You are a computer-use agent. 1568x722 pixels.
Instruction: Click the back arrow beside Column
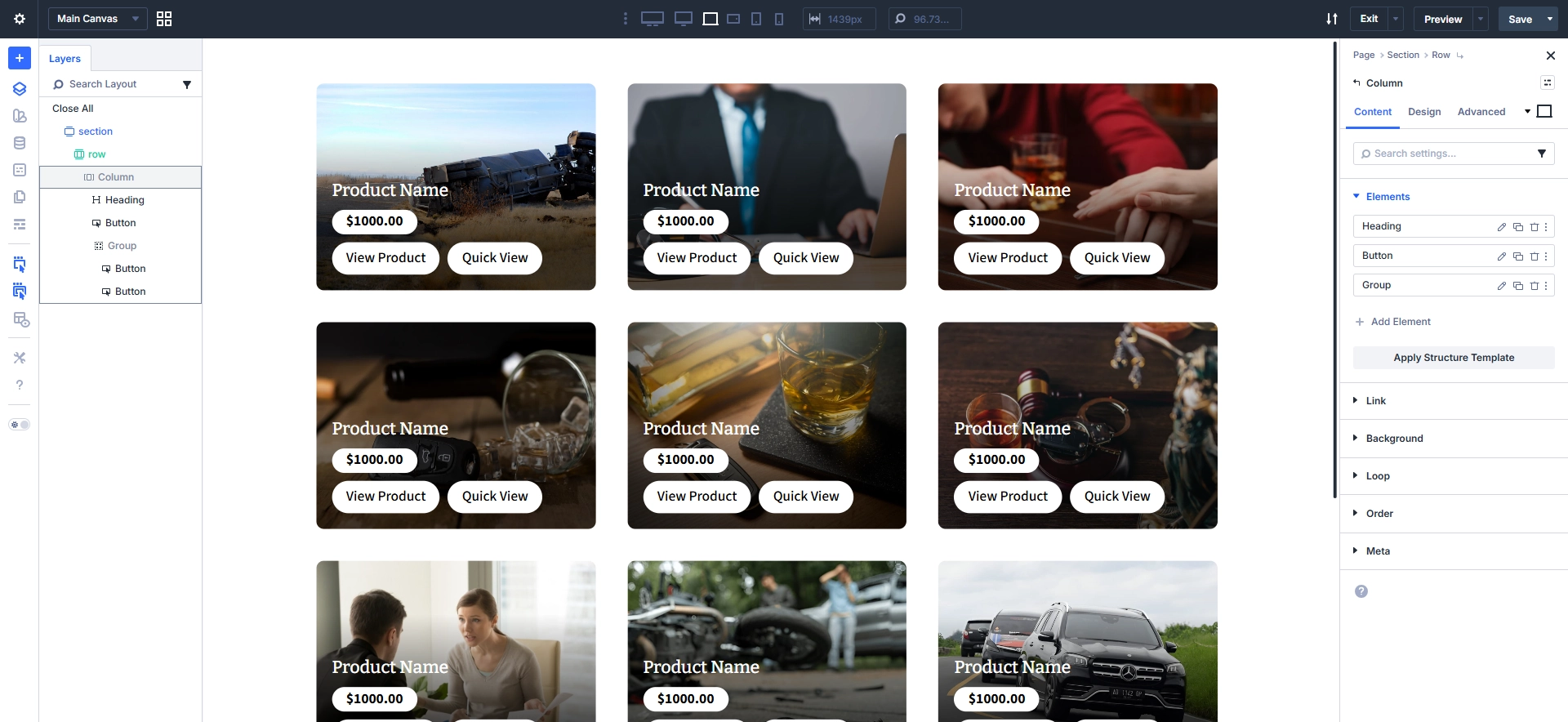(1356, 82)
